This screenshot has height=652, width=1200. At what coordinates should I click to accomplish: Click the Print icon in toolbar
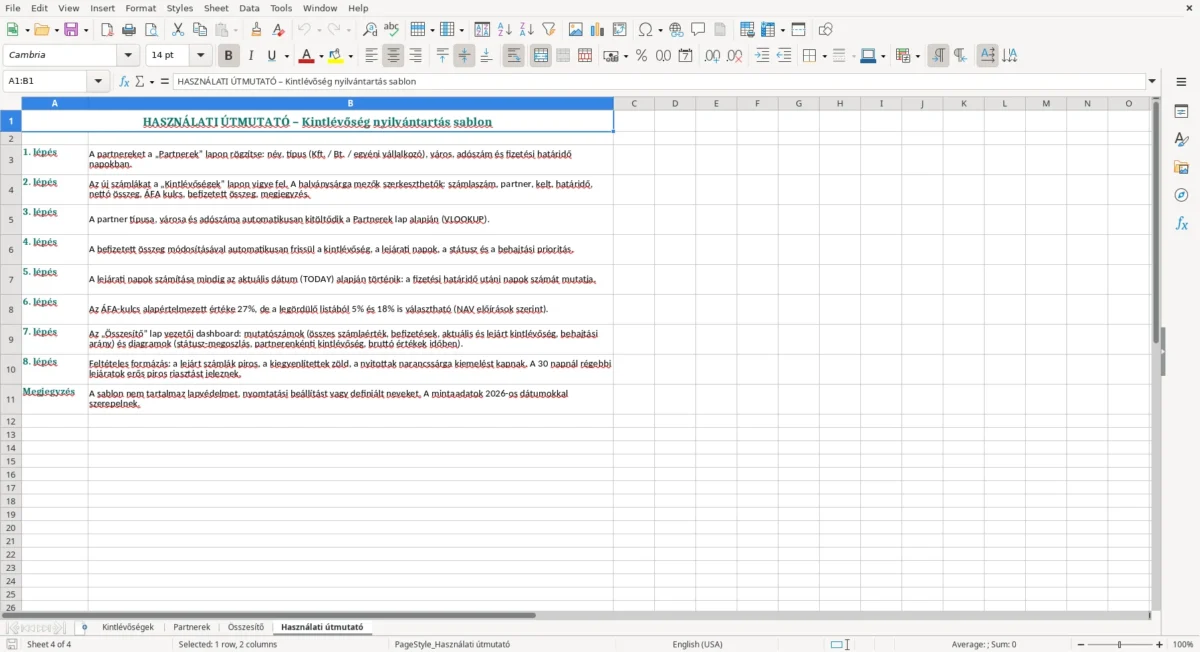point(129,30)
